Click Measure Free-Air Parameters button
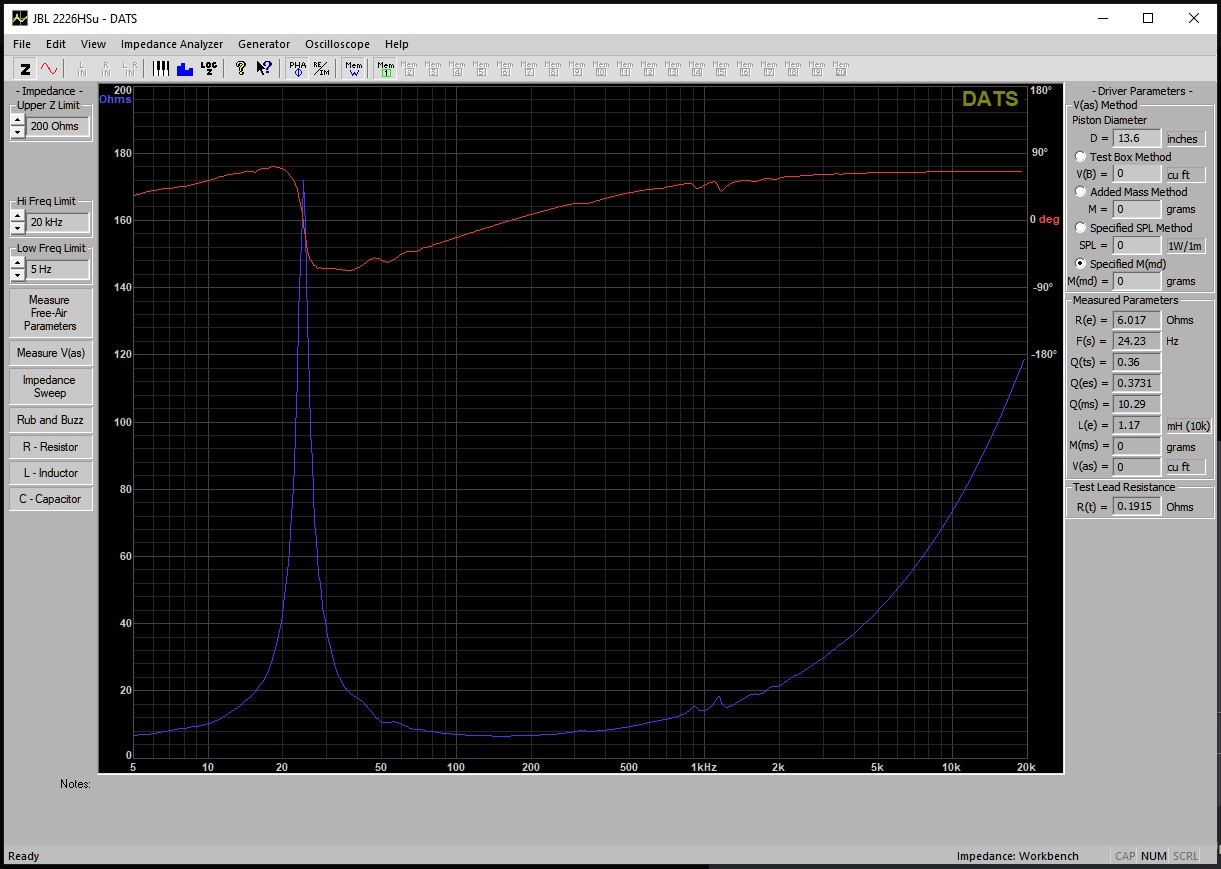 (x=50, y=313)
